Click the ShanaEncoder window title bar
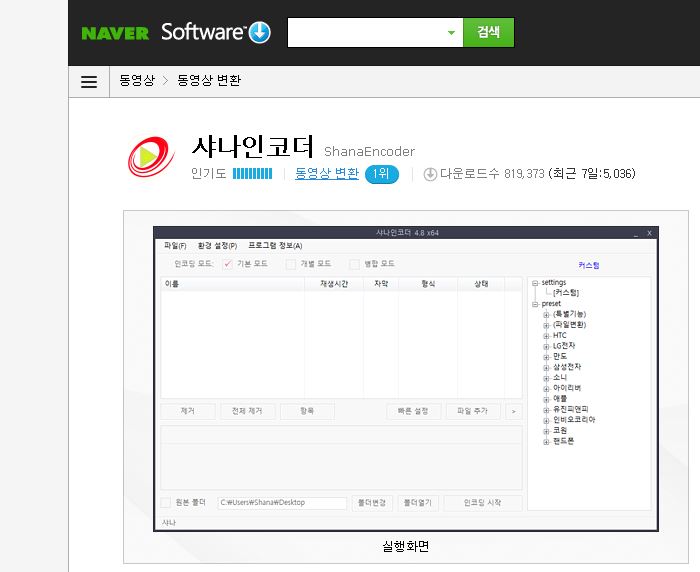The height and width of the screenshot is (572, 700). [x=406, y=233]
